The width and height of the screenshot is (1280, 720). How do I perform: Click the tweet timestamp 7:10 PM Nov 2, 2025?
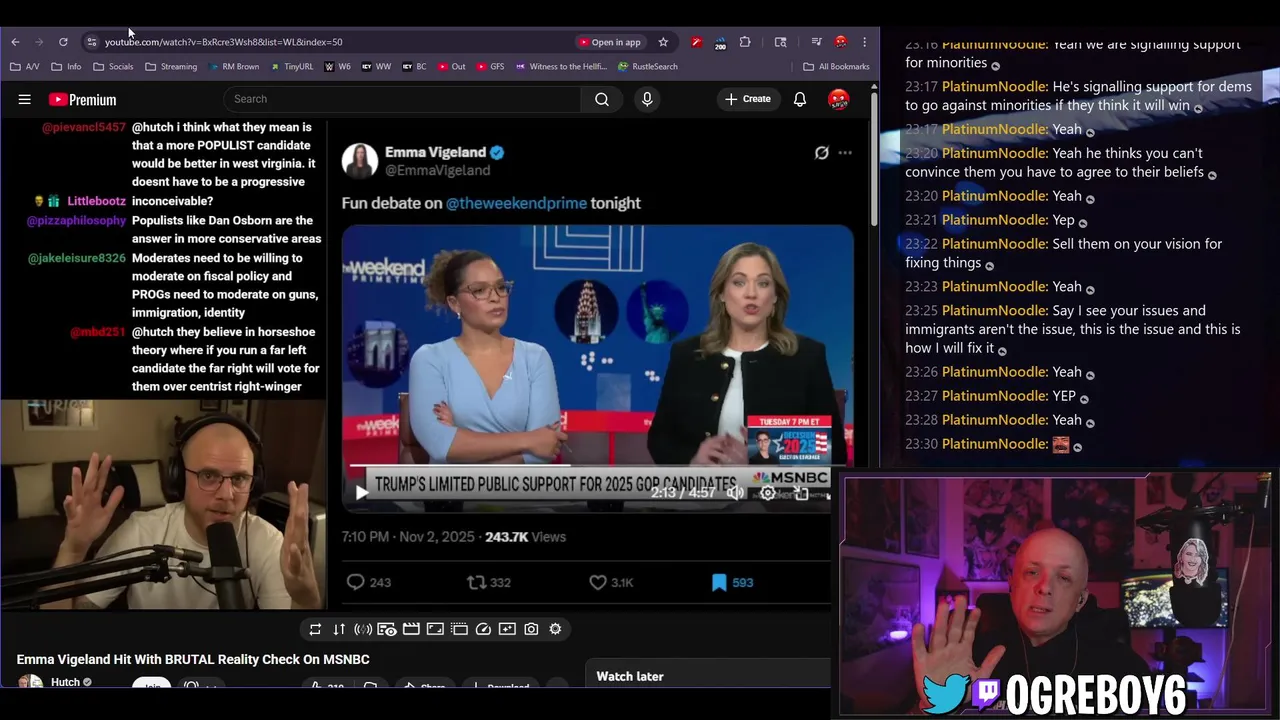[408, 537]
